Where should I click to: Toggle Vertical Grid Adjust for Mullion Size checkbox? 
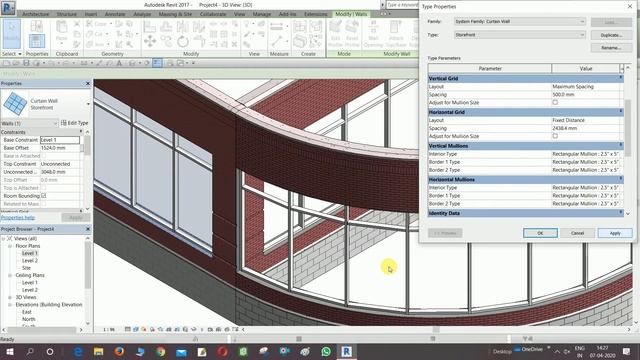click(555, 102)
